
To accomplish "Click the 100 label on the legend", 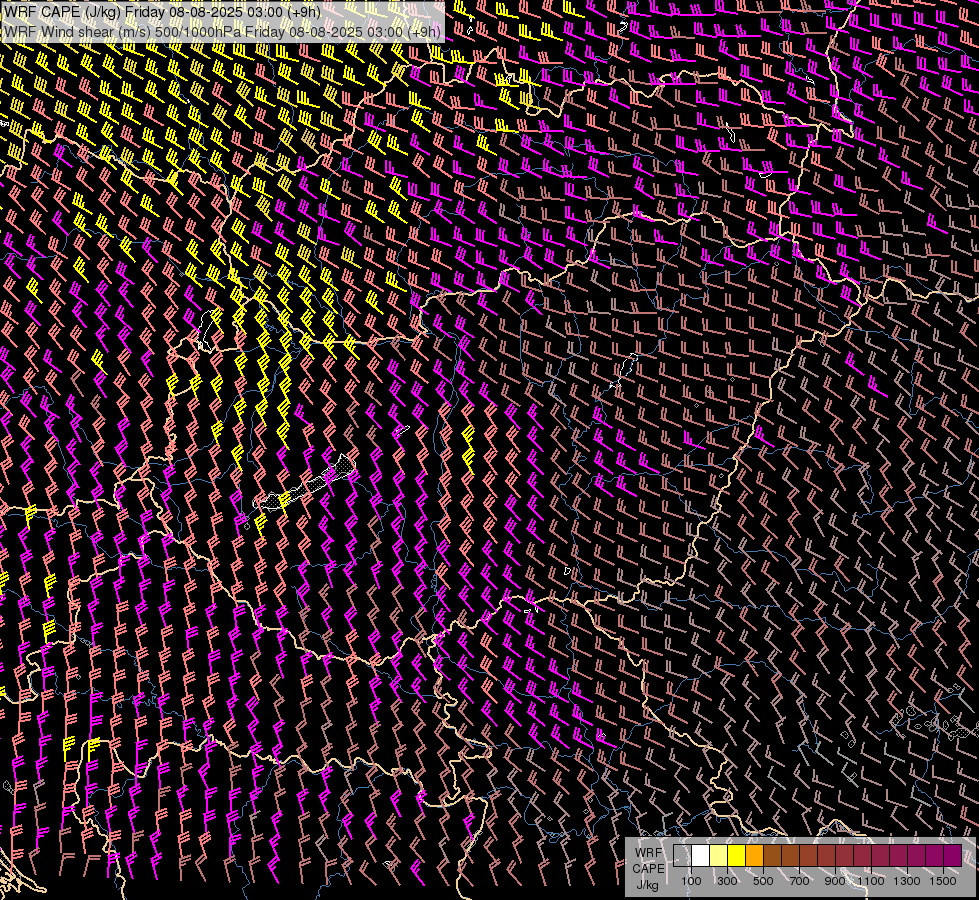I will tap(691, 881).
